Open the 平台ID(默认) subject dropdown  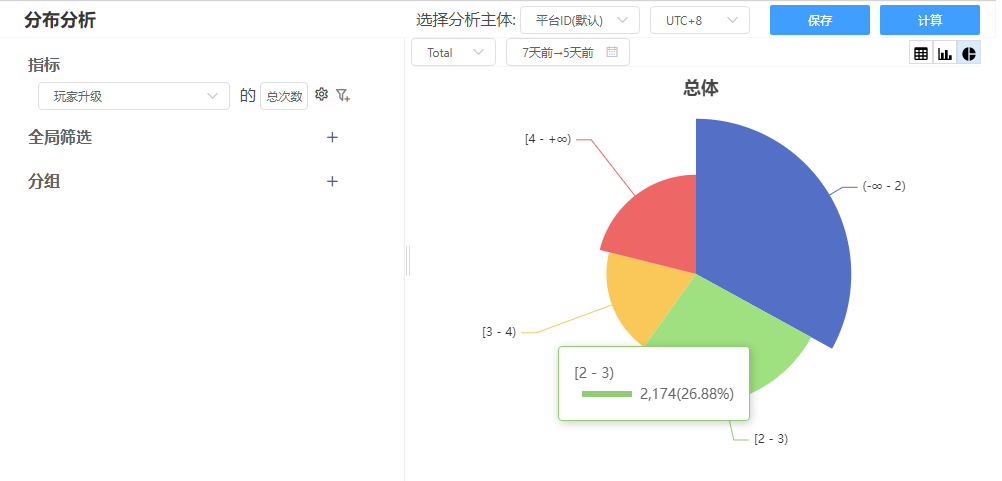pyautogui.click(x=580, y=20)
